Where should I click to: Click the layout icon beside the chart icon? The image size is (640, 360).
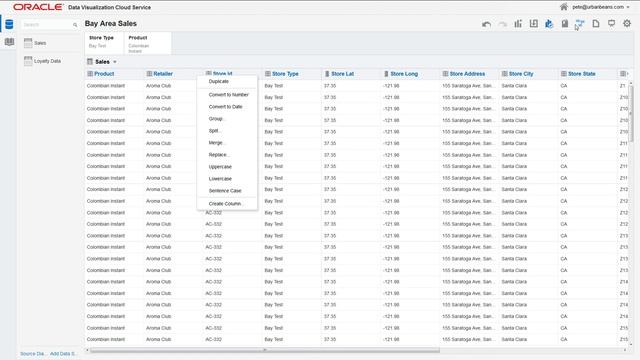(533, 24)
